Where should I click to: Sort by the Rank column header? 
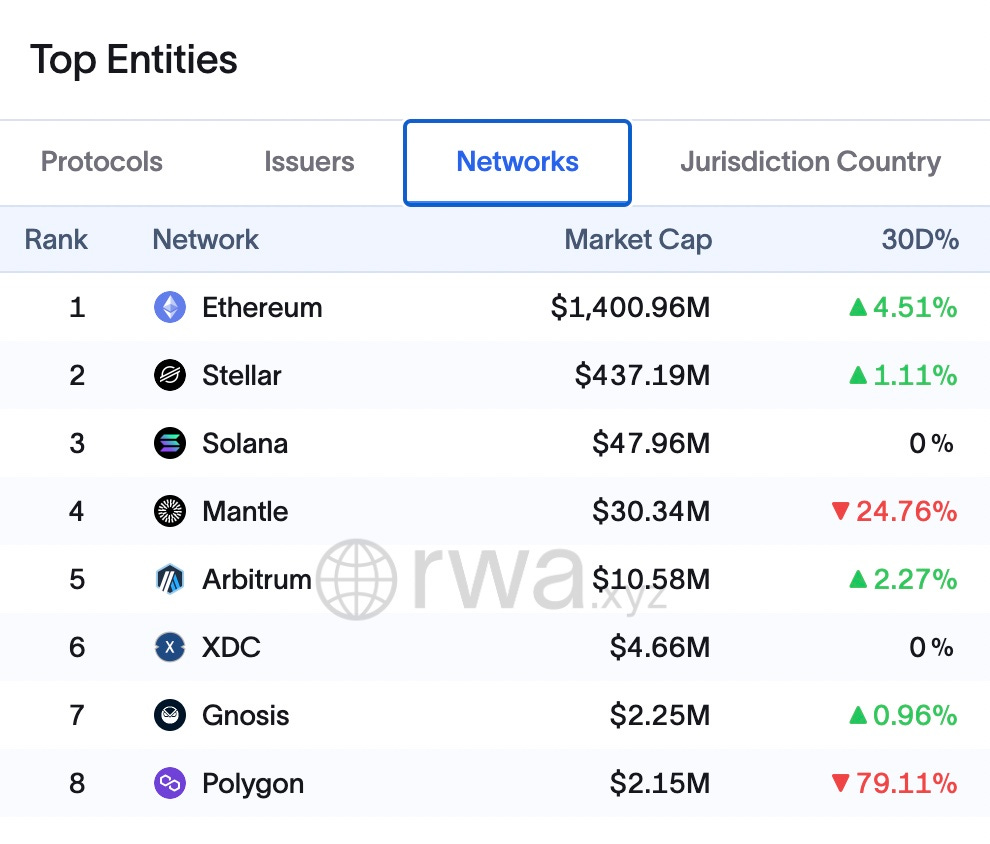56,240
